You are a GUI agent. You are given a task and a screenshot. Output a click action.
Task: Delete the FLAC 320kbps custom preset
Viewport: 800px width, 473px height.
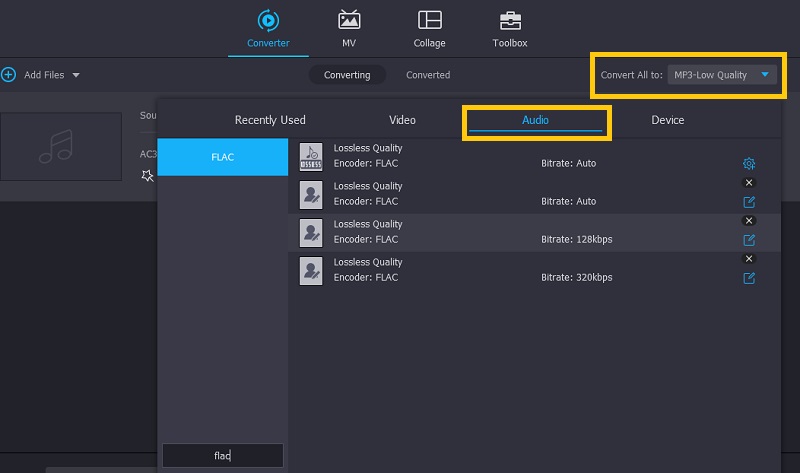pyautogui.click(x=749, y=259)
